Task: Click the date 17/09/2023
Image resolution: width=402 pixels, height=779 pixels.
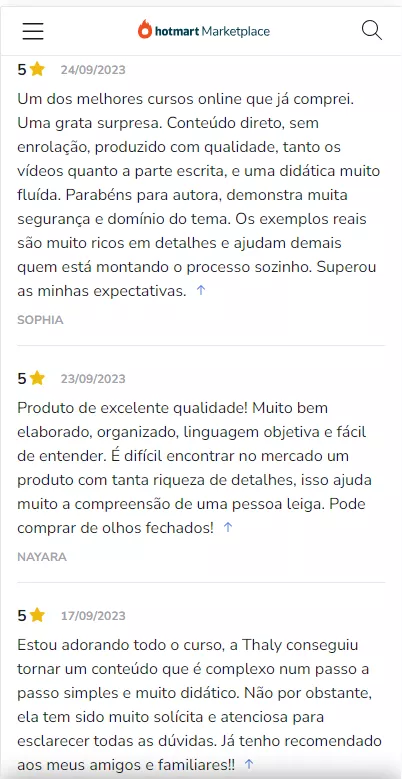Action: coord(93,617)
